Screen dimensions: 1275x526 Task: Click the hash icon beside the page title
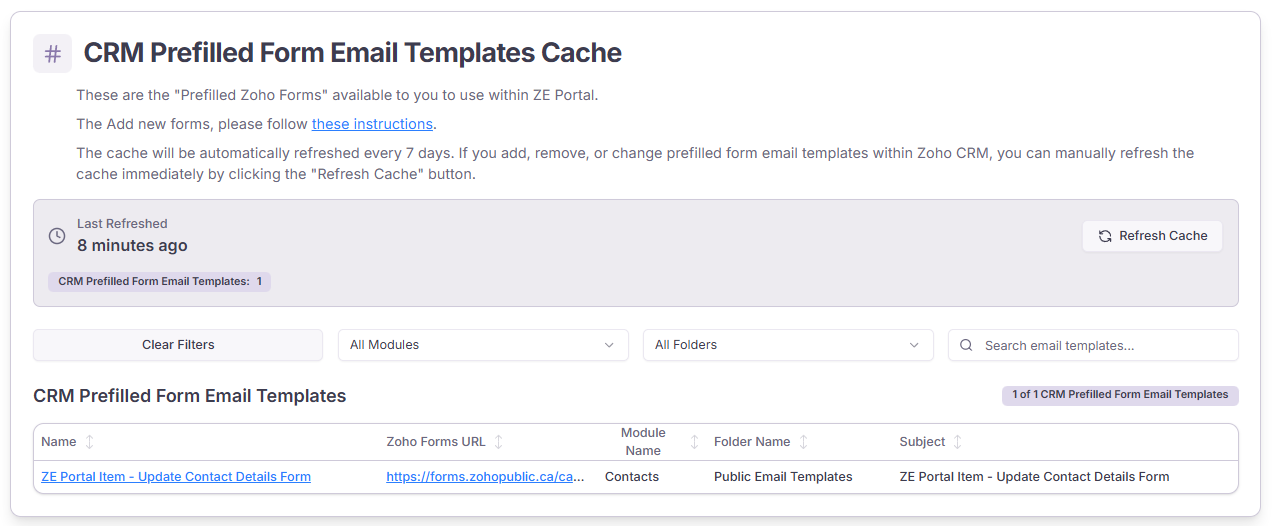[52, 54]
